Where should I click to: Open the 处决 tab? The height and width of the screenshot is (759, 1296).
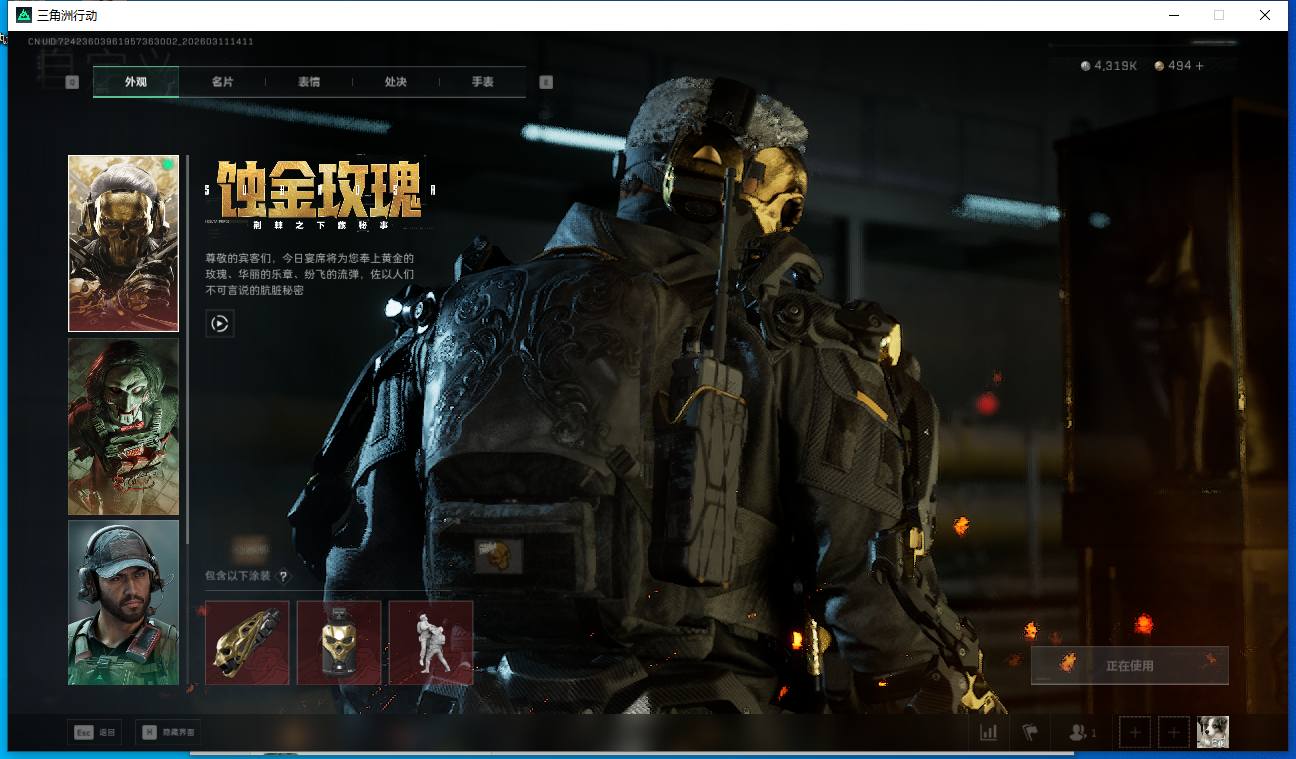coord(395,82)
